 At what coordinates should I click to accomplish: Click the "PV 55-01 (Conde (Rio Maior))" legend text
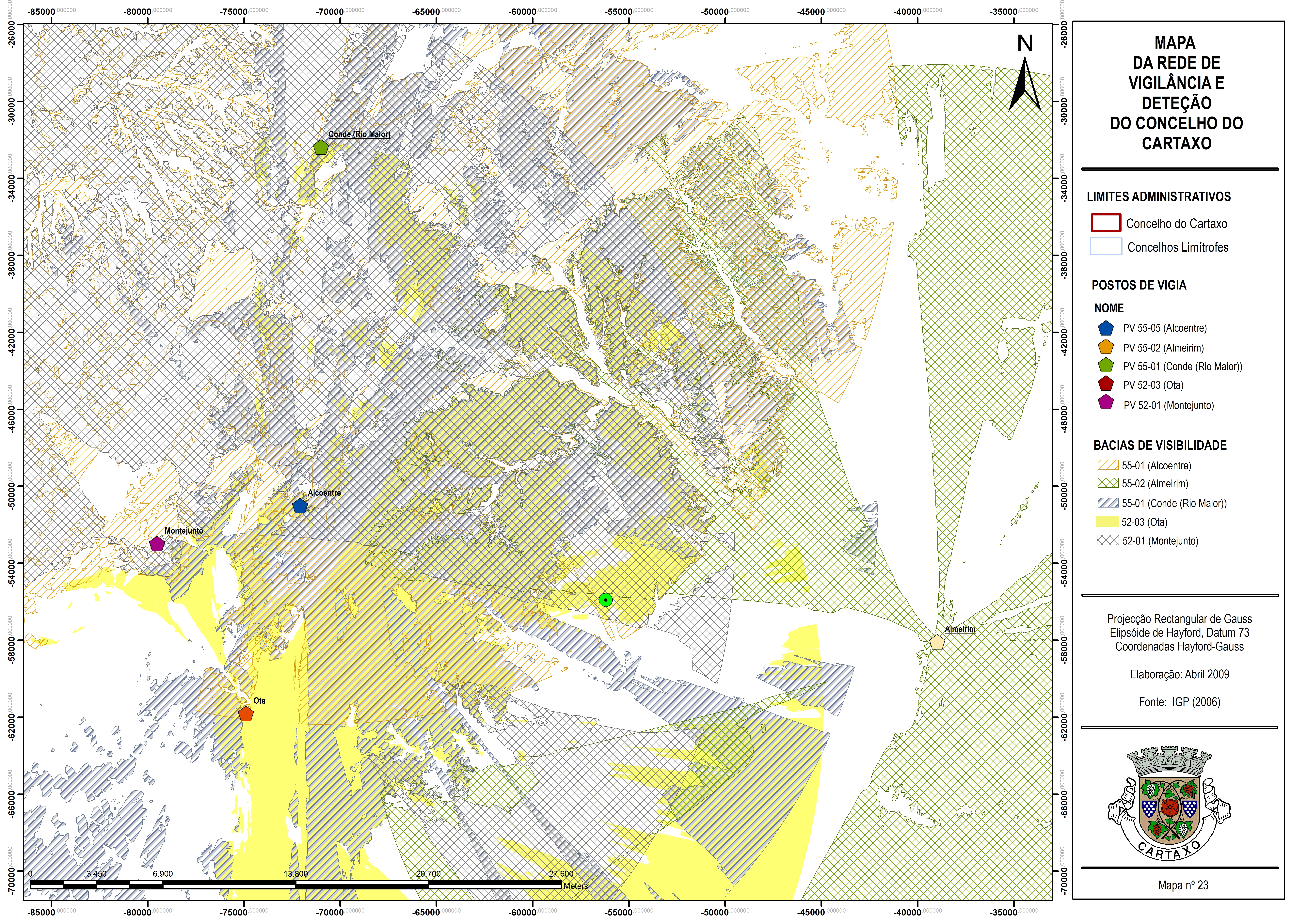1183,367
